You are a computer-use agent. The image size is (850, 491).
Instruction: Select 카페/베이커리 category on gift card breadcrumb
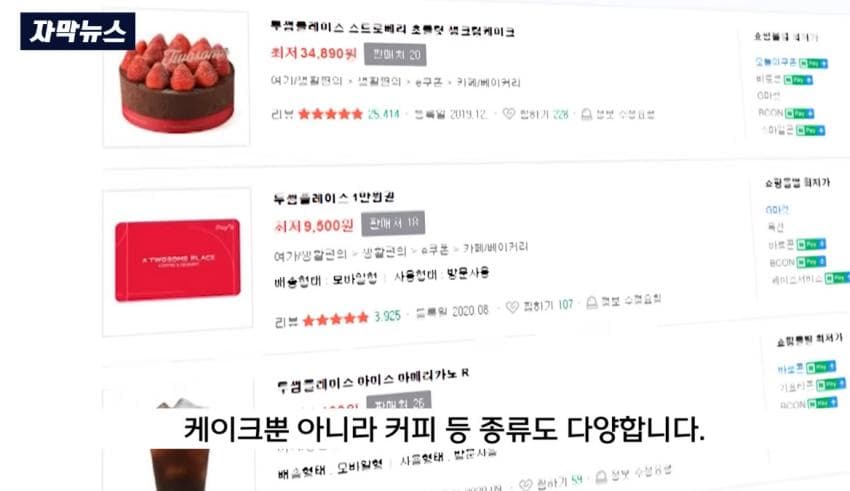coord(495,248)
